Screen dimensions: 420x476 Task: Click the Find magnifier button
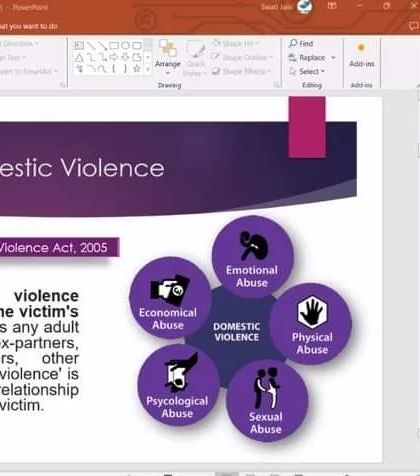click(301, 43)
